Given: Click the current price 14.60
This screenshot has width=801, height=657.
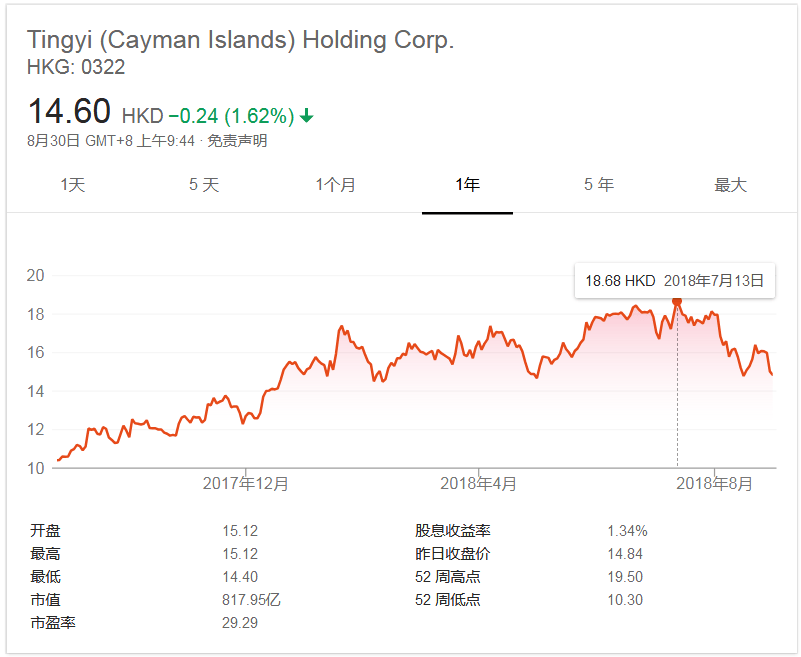Looking at the screenshot, I should [x=69, y=111].
